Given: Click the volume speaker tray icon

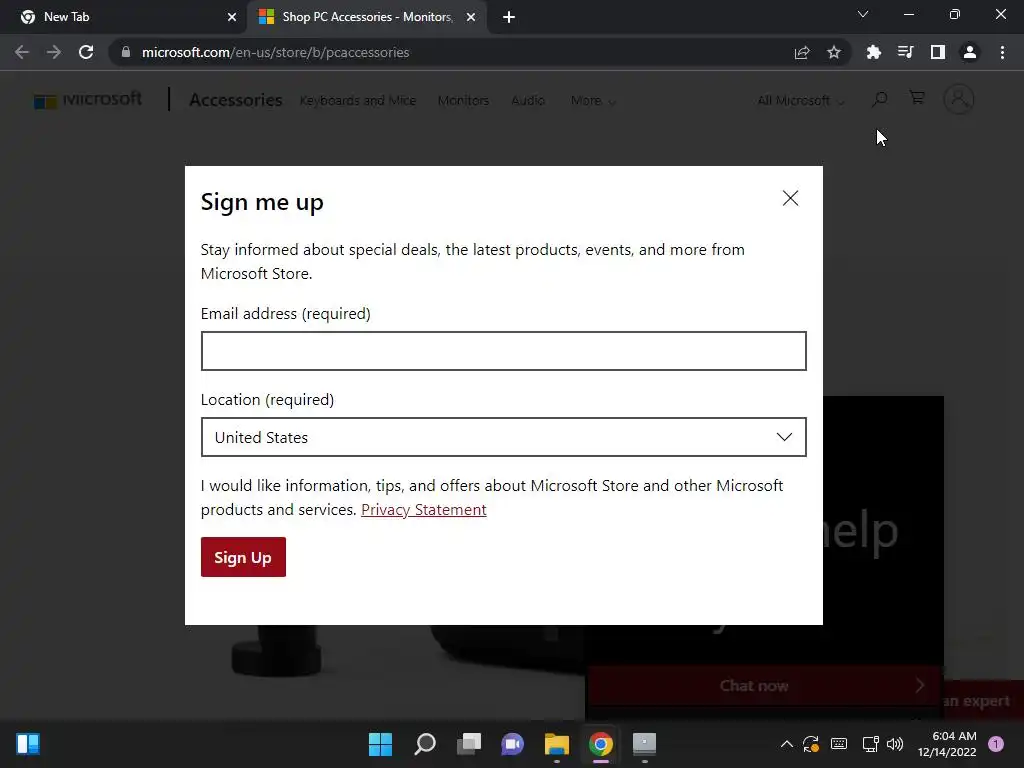Looking at the screenshot, I should (x=895, y=744).
